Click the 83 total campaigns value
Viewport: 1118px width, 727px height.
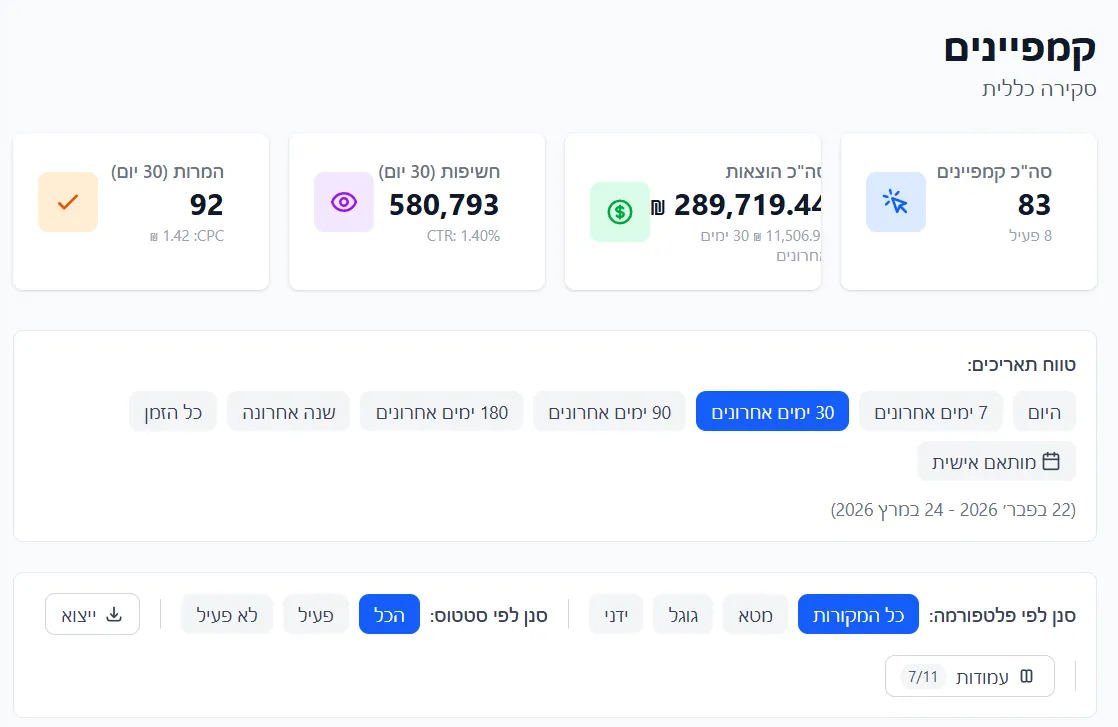click(1034, 205)
